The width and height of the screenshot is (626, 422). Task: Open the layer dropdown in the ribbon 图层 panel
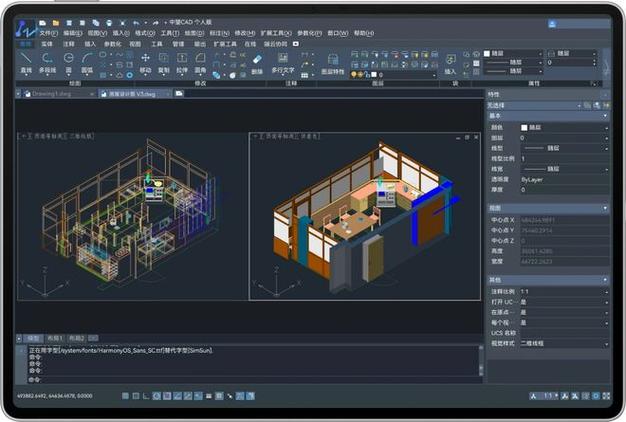tap(393, 75)
